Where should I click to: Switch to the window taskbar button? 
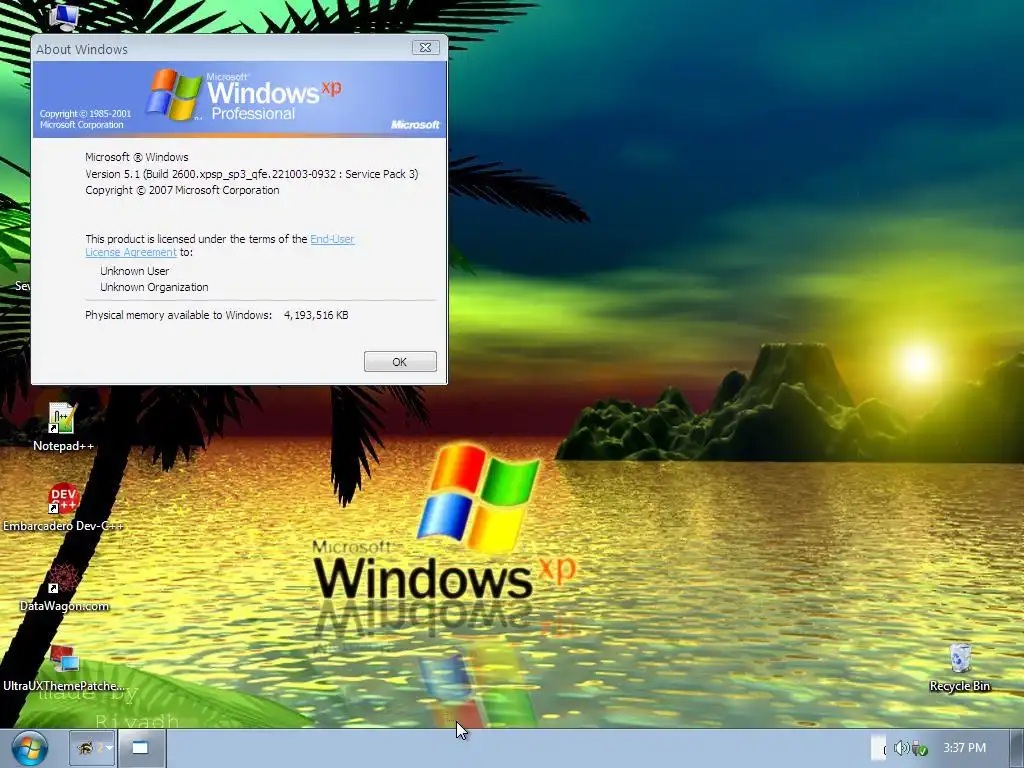(140, 748)
